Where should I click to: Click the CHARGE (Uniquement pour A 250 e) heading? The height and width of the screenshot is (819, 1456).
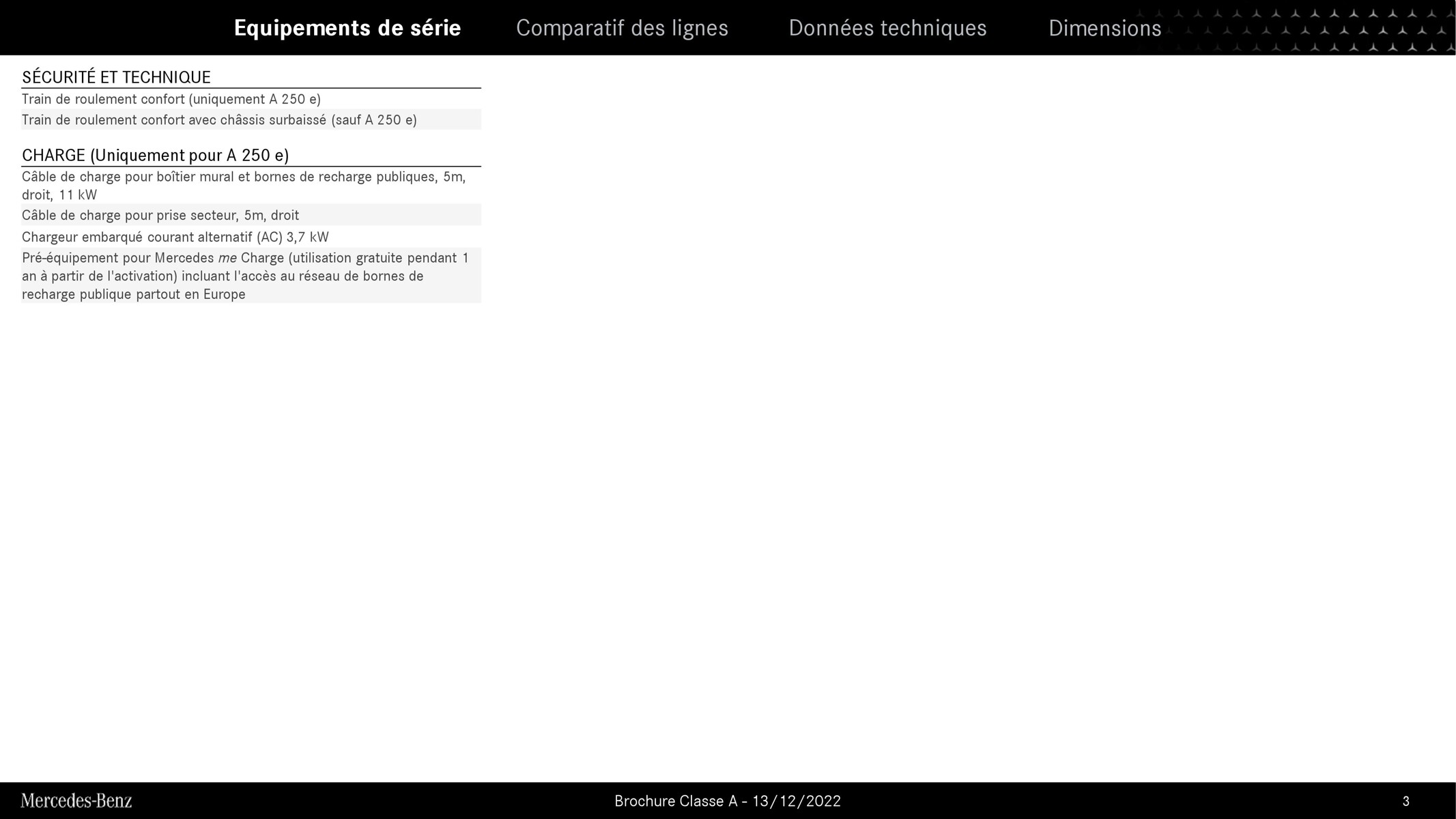point(155,156)
